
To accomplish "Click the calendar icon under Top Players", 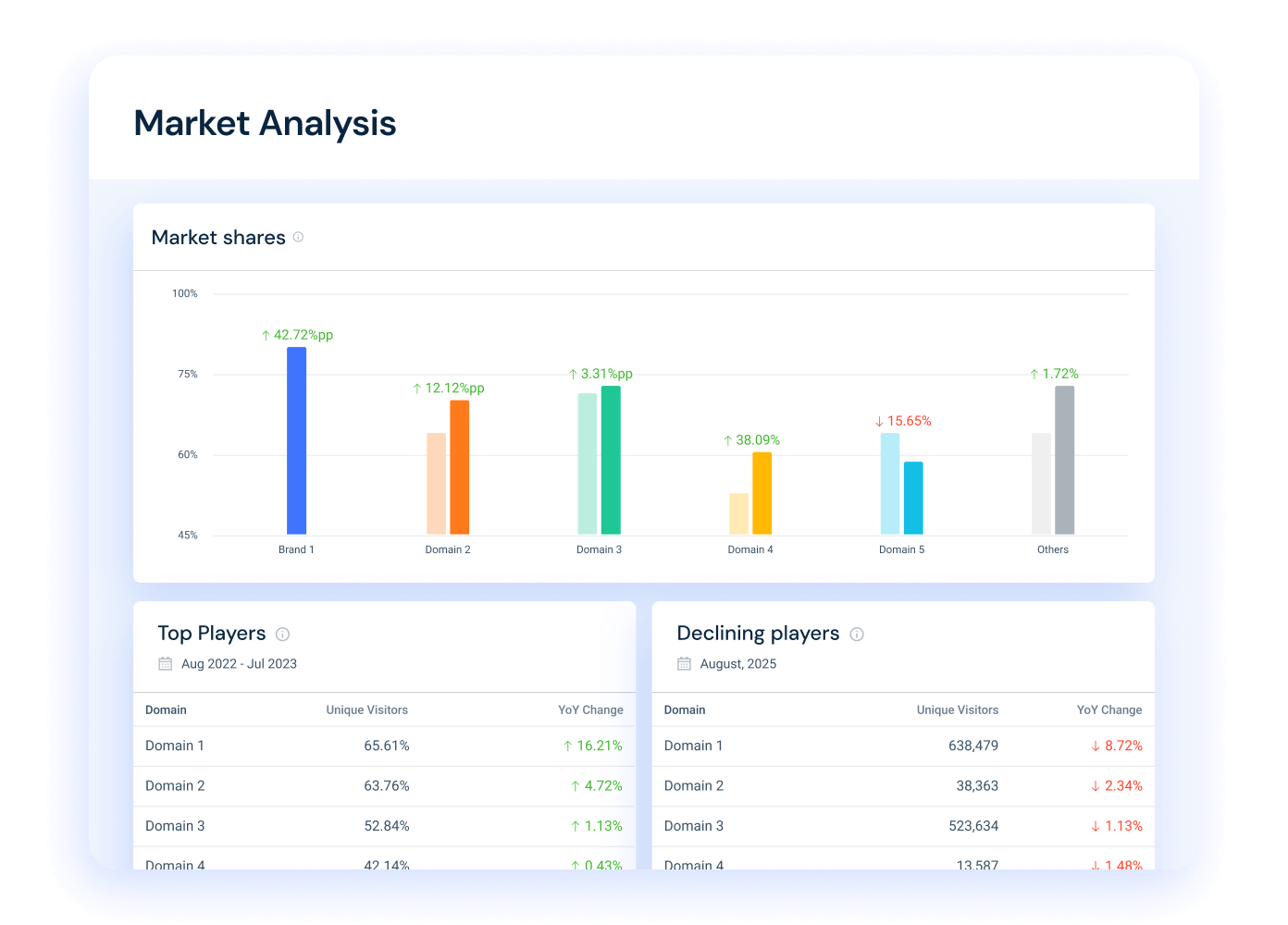I will click(166, 663).
